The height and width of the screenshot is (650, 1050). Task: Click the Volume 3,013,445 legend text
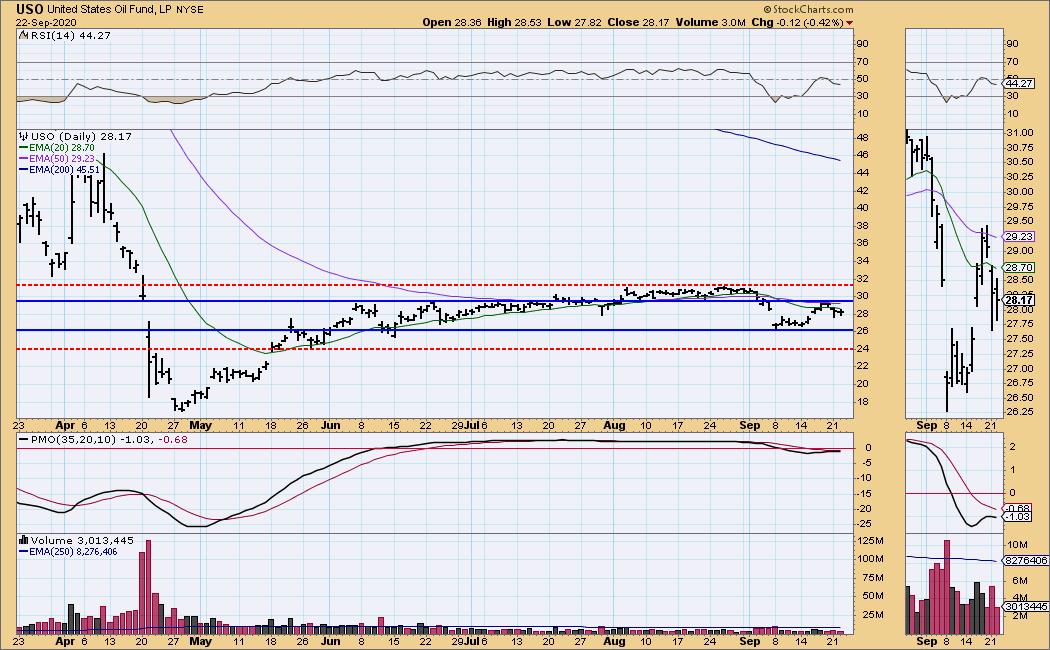coord(82,540)
